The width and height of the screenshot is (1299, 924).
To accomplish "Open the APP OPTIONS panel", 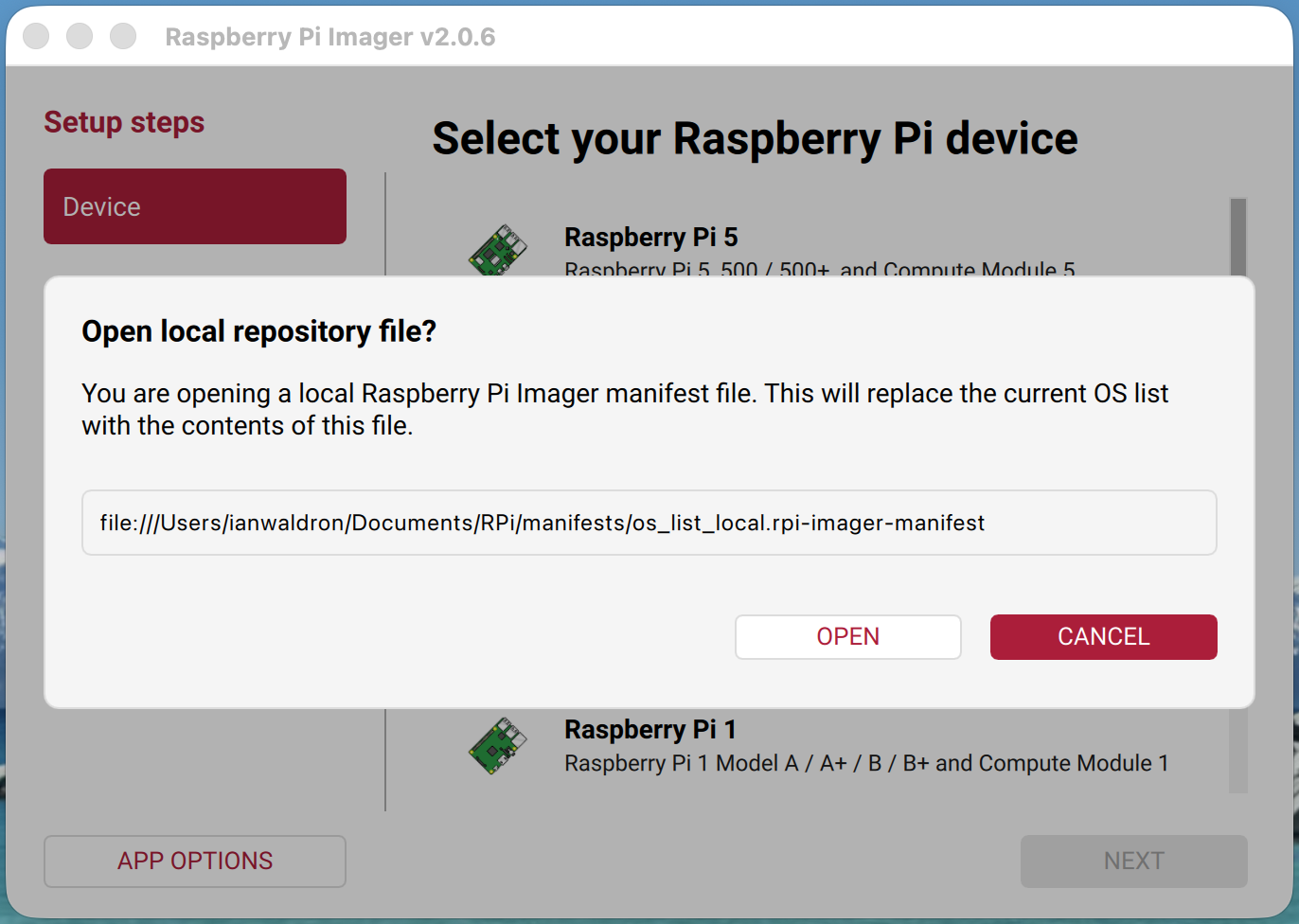I will point(194,861).
